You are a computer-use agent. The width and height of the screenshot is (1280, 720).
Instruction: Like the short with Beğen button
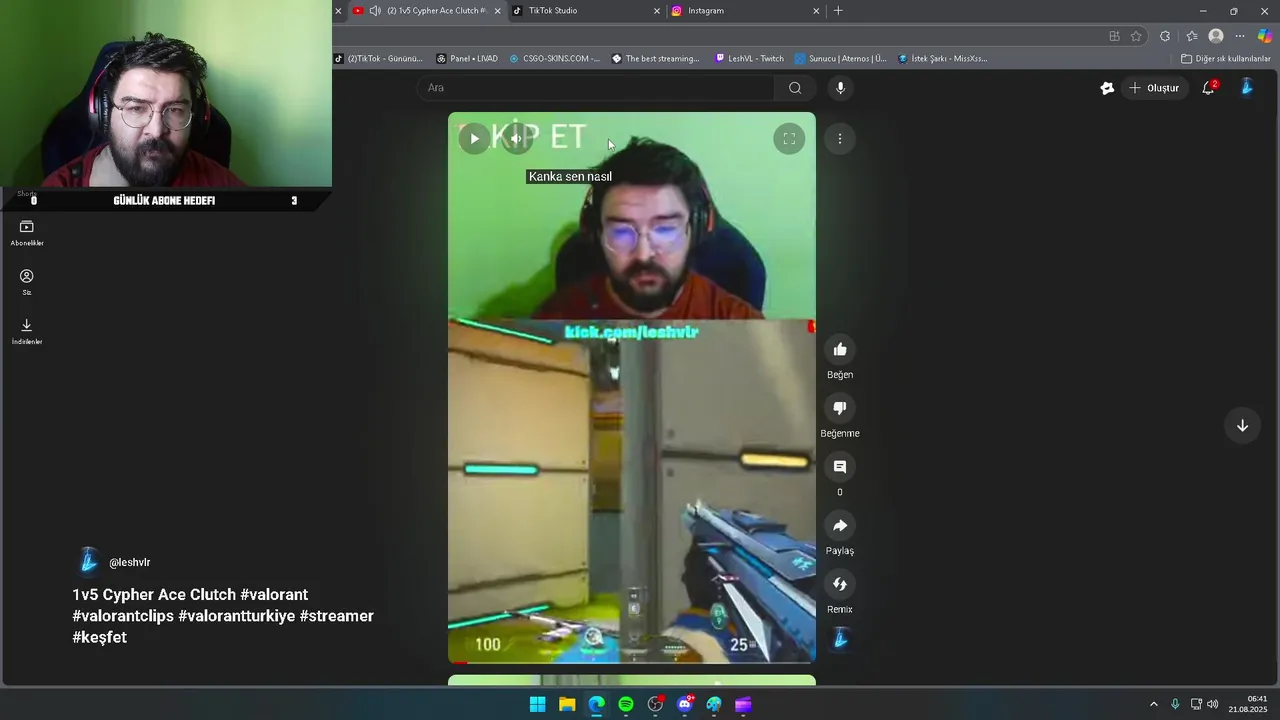coord(840,349)
